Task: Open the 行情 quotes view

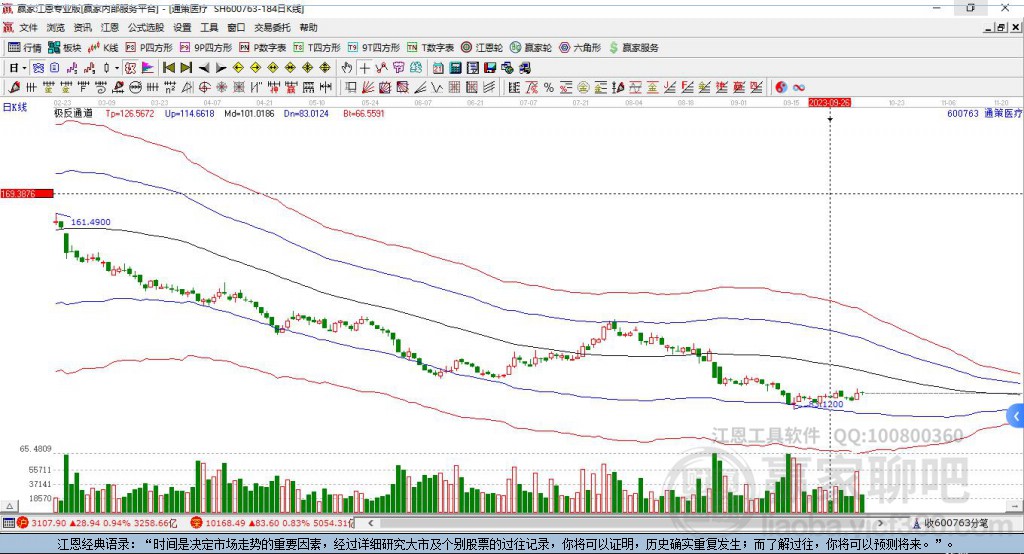Action: click(25, 48)
